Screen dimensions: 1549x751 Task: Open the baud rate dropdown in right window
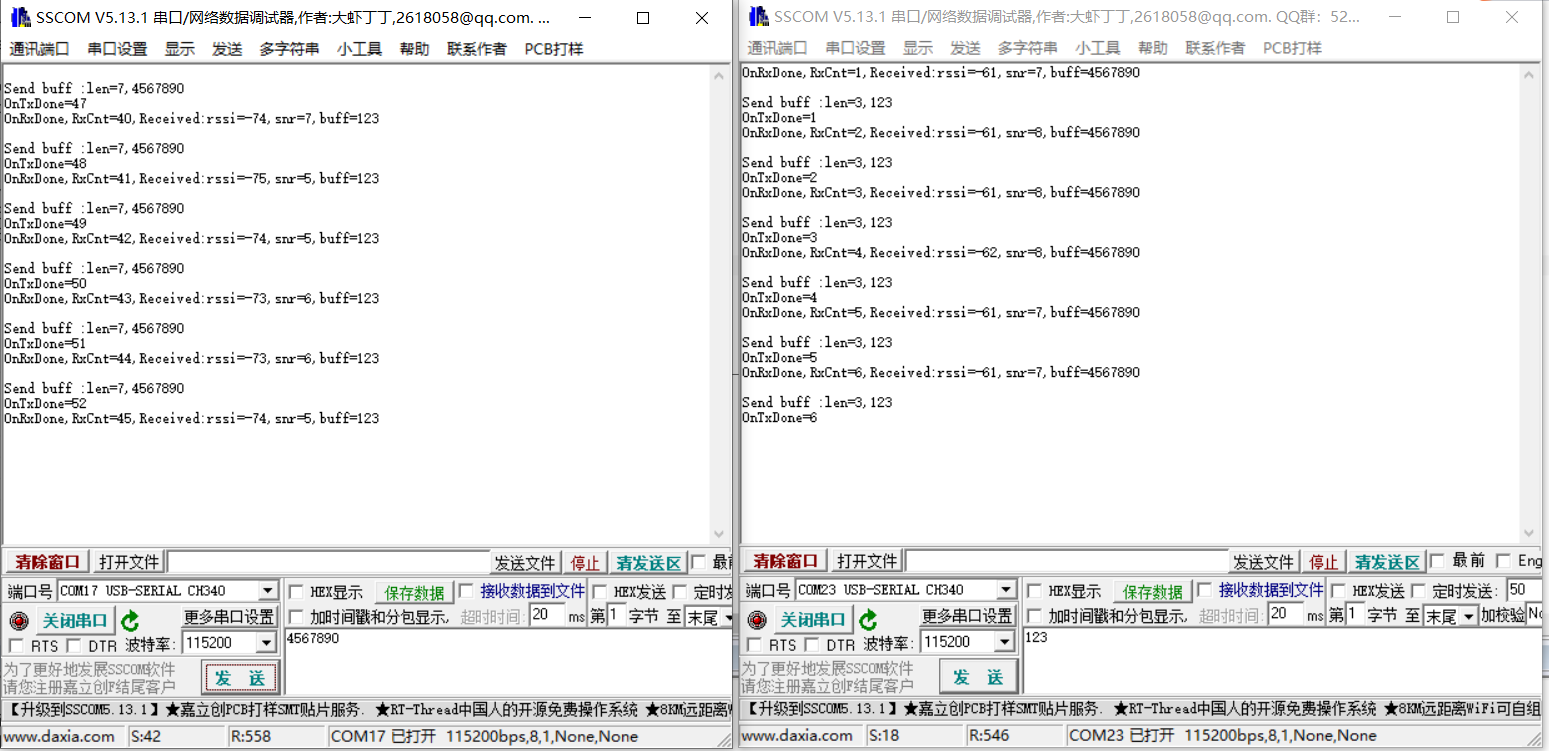1004,643
